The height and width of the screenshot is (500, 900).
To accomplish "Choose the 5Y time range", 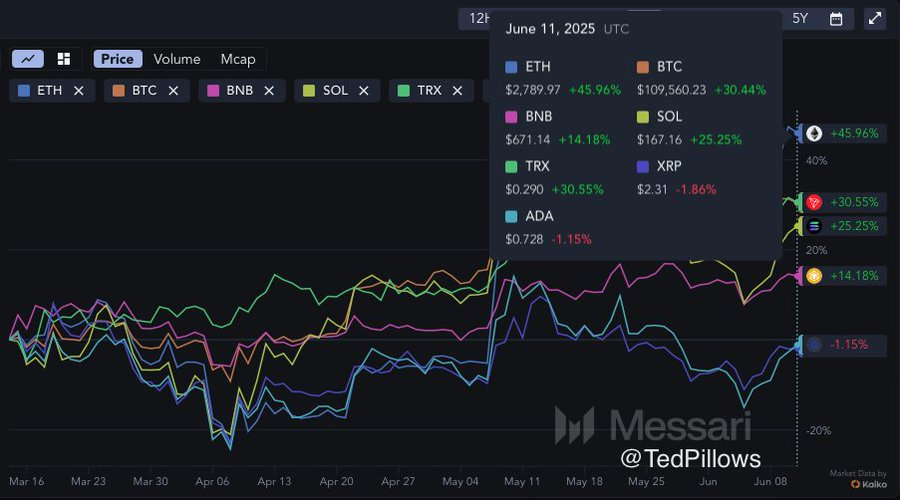I will point(800,19).
